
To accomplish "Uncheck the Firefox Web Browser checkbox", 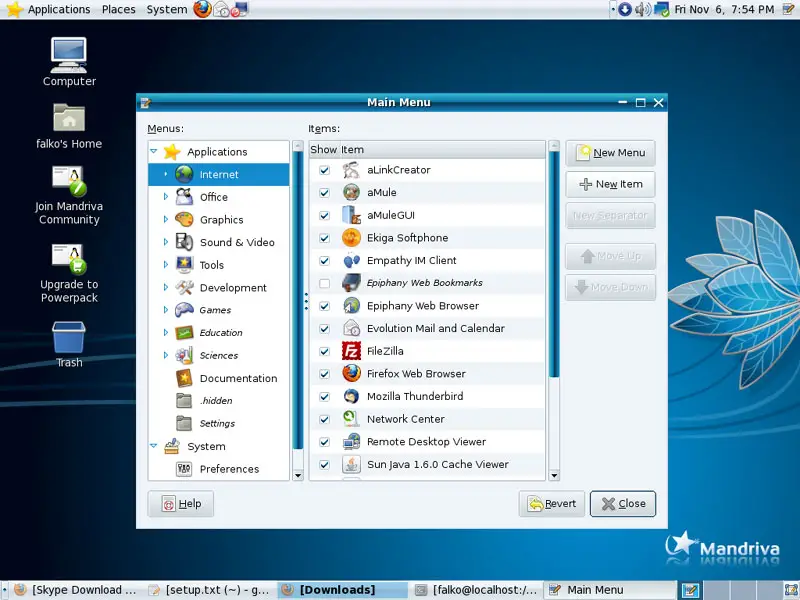I will pos(324,374).
